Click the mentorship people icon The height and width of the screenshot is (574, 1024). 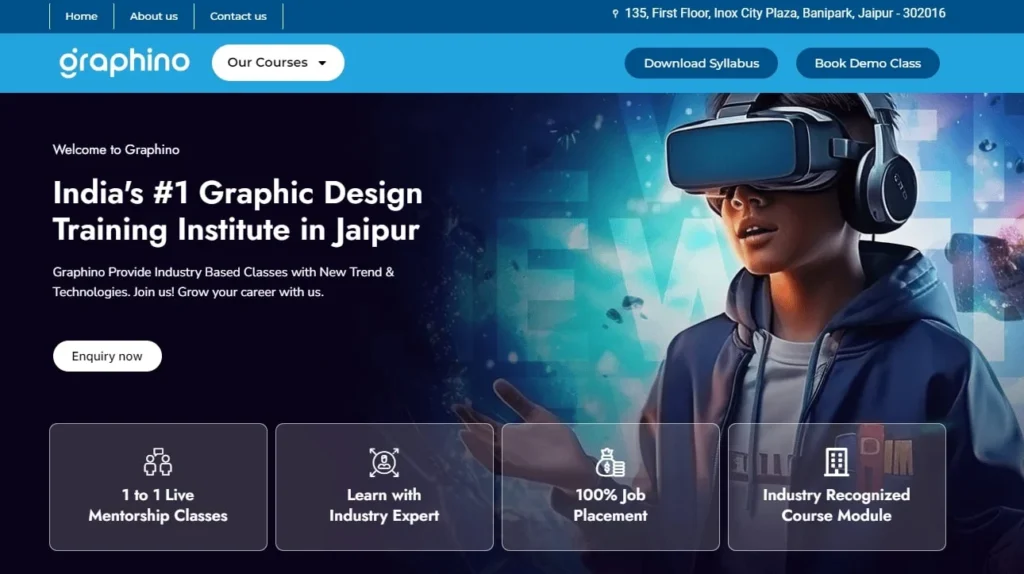(x=158, y=462)
